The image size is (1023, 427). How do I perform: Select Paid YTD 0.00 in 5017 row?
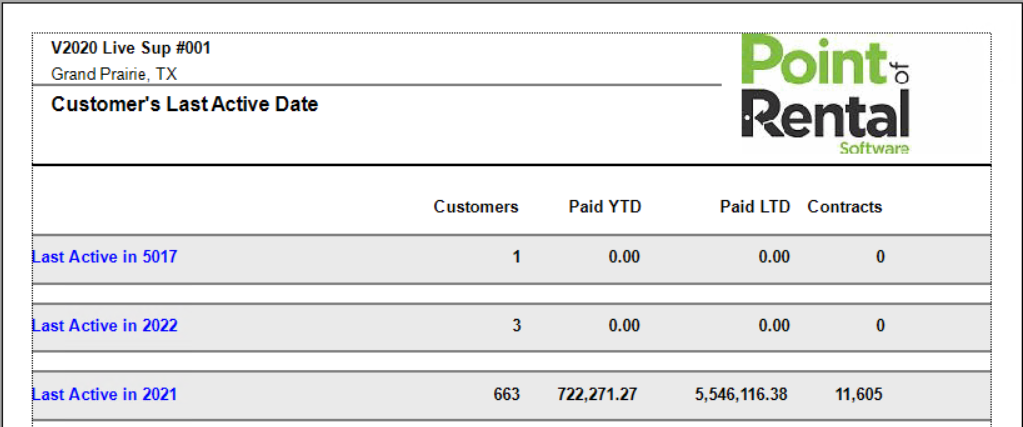[624, 257]
